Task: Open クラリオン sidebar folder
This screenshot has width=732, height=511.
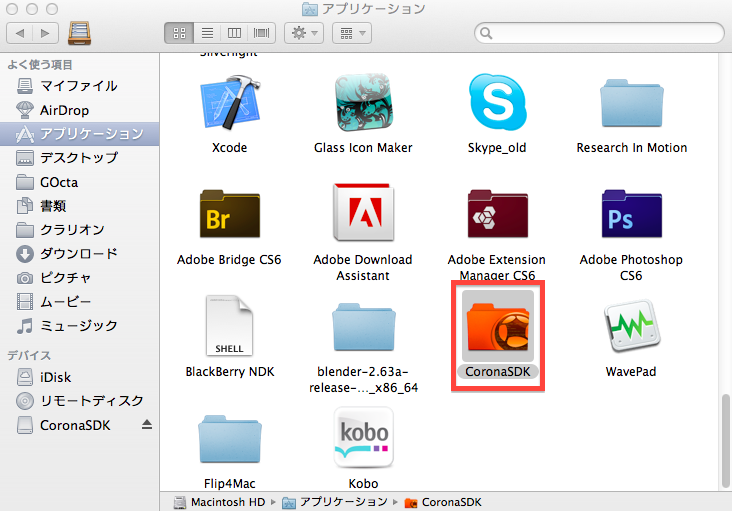Action: pos(79,230)
